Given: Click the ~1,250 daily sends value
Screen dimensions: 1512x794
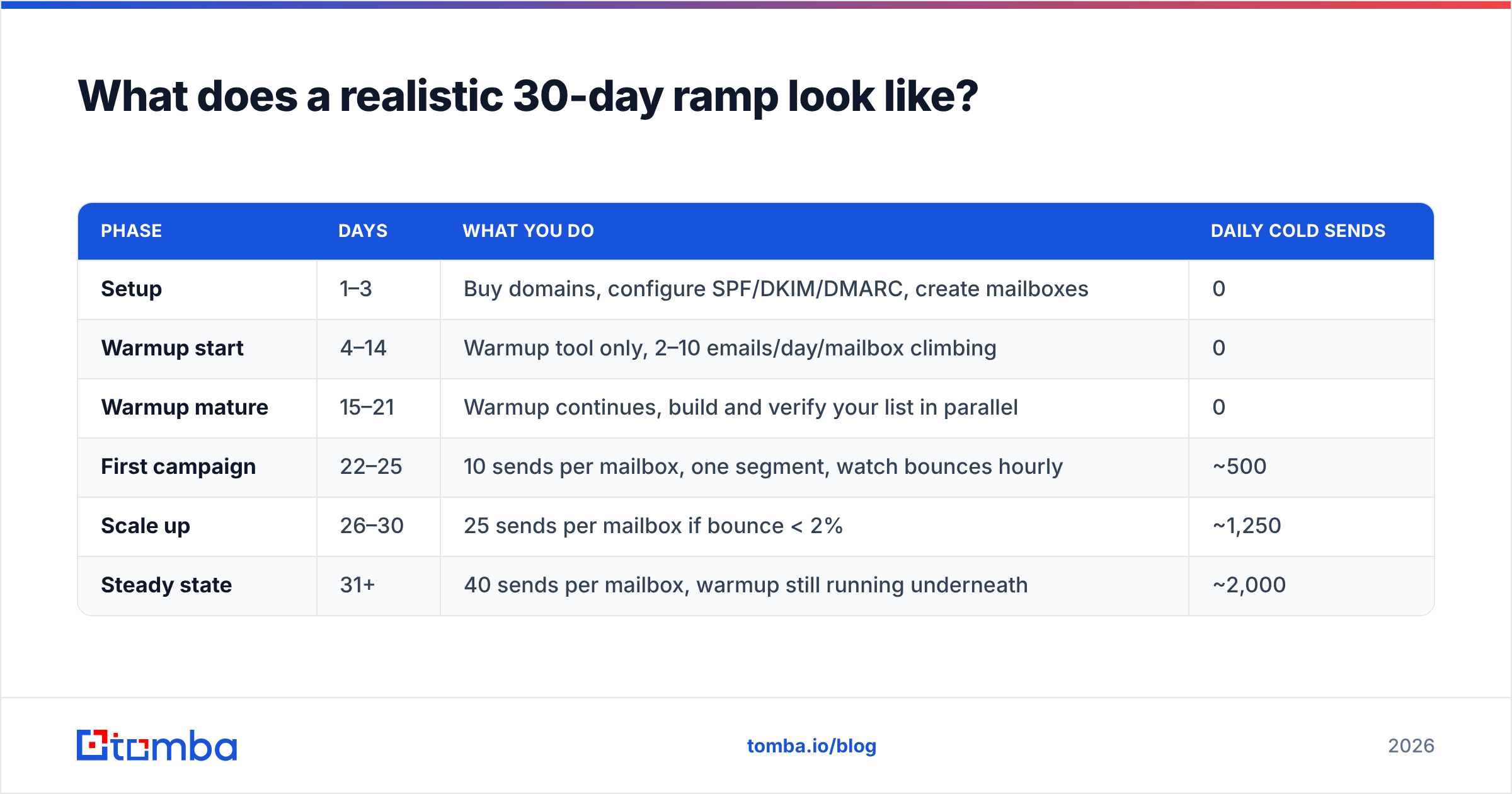Looking at the screenshot, I should [1247, 526].
